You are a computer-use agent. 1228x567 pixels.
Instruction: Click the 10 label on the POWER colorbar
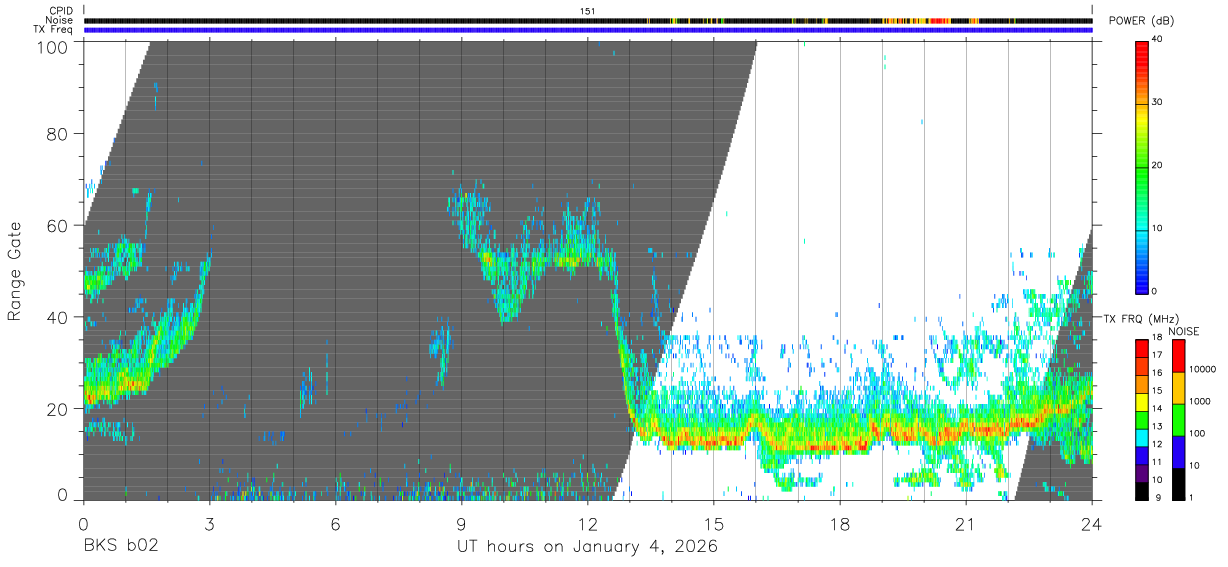[1158, 229]
